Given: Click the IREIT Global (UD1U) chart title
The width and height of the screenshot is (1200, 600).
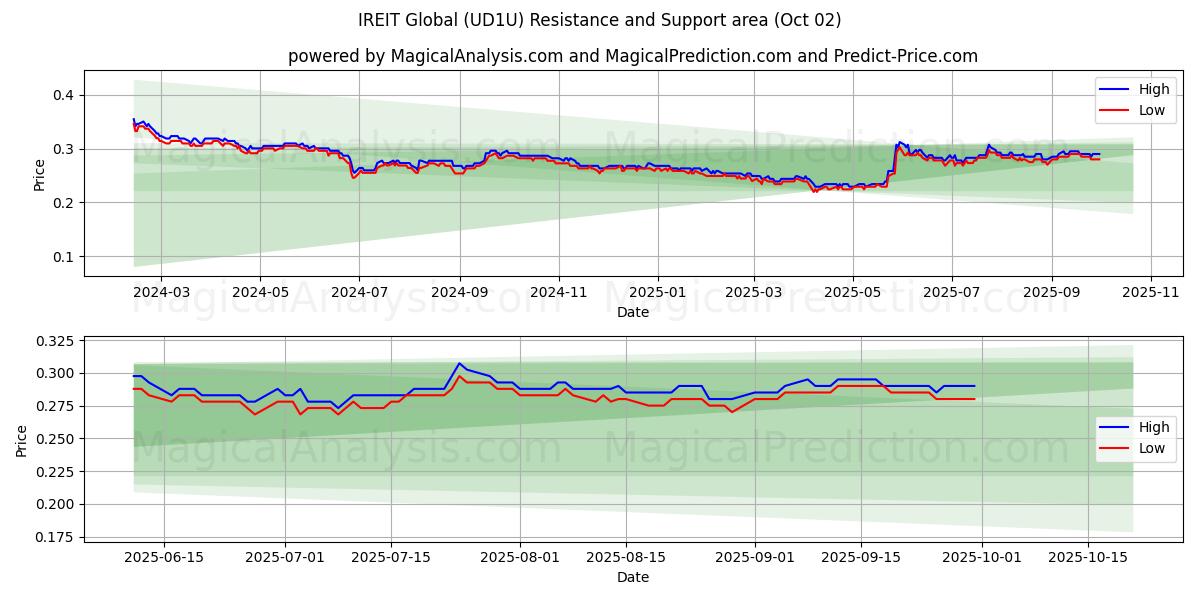Looking at the screenshot, I should [x=600, y=20].
